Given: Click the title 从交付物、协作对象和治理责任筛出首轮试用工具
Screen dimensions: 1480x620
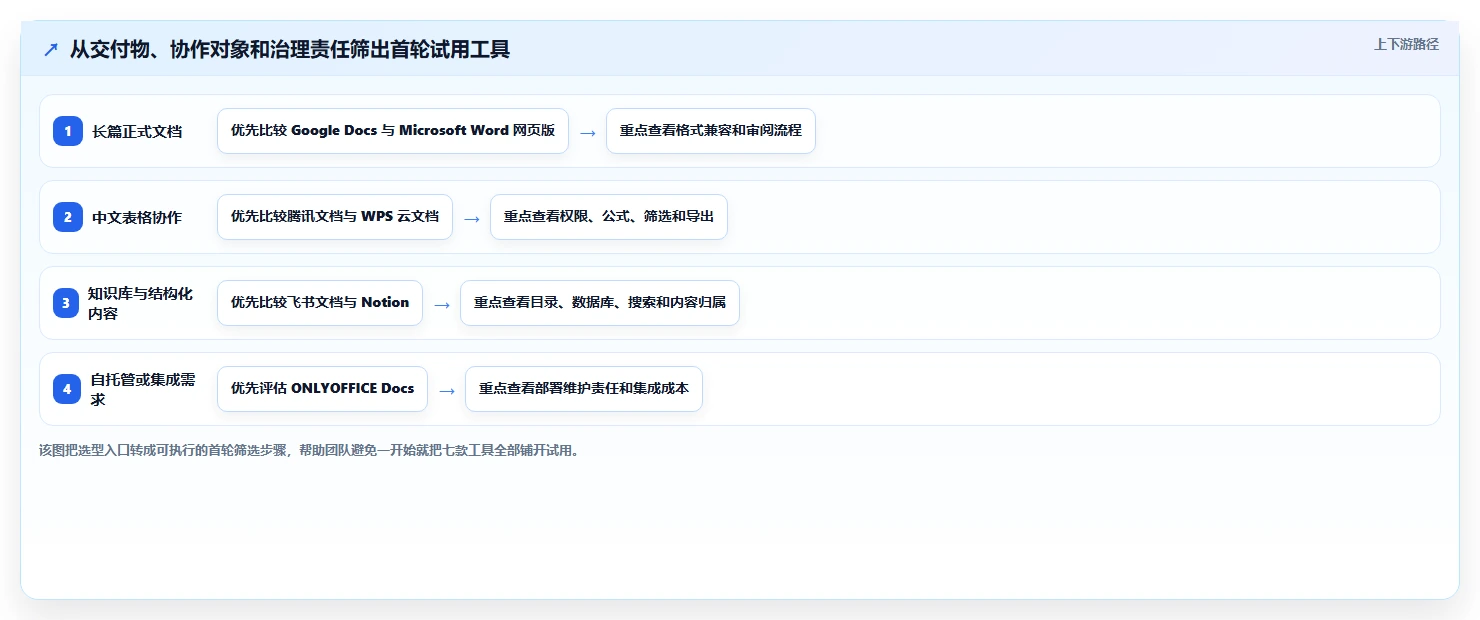Looking at the screenshot, I should pos(290,49).
